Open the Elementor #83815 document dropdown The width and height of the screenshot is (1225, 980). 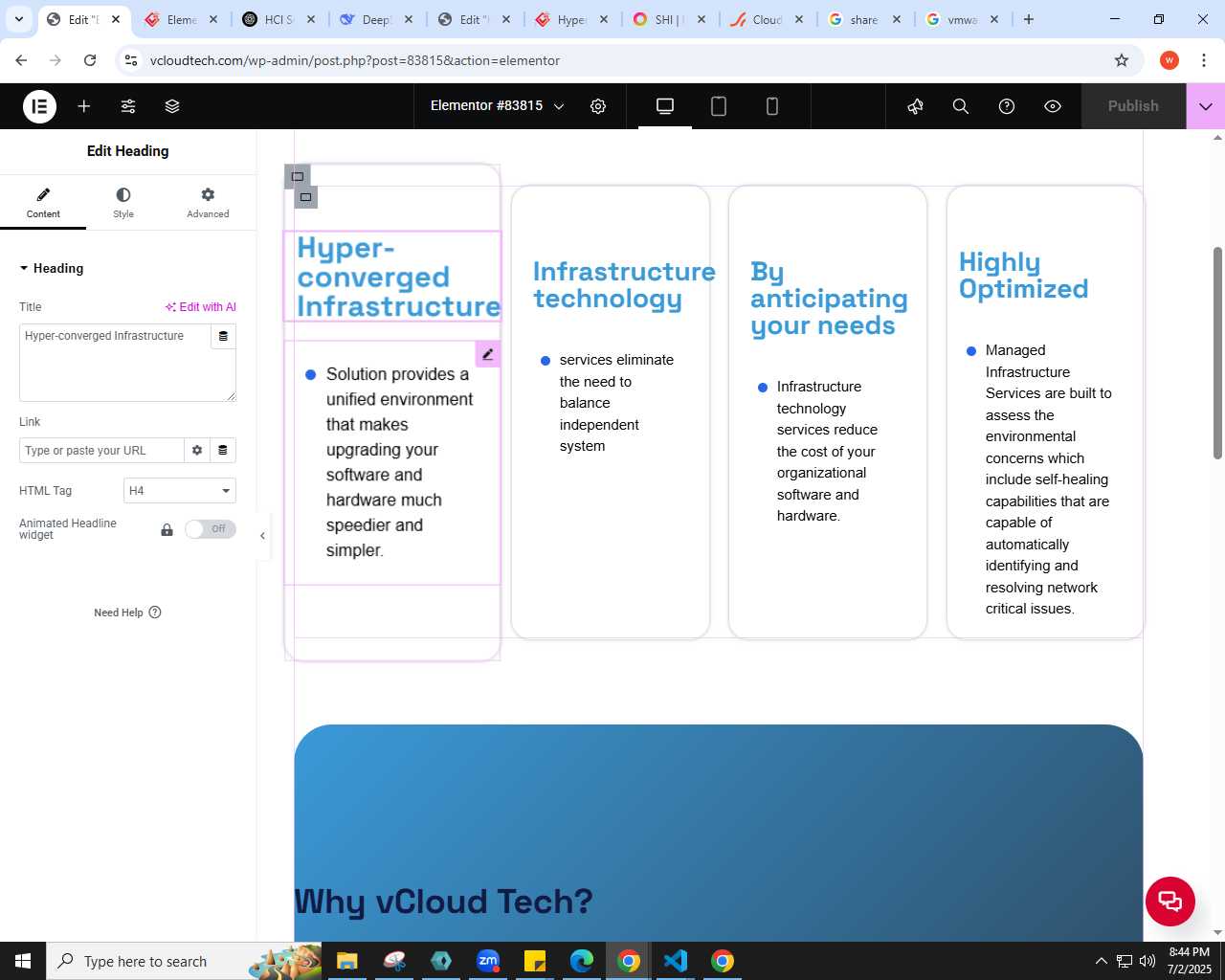[497, 106]
